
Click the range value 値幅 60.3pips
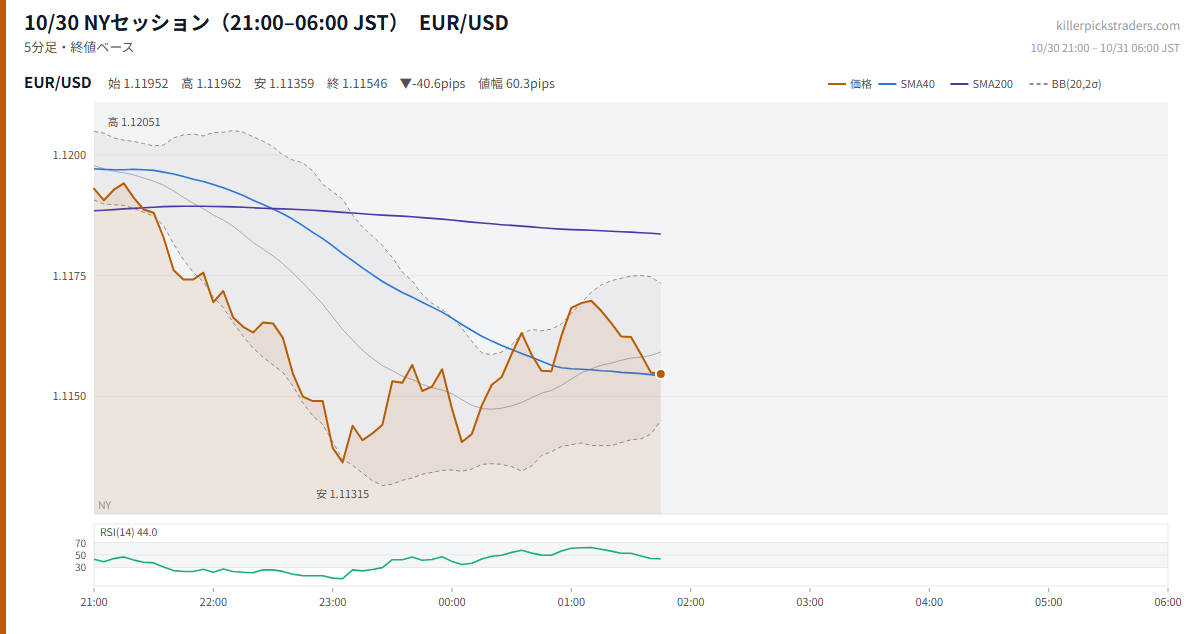click(x=516, y=84)
